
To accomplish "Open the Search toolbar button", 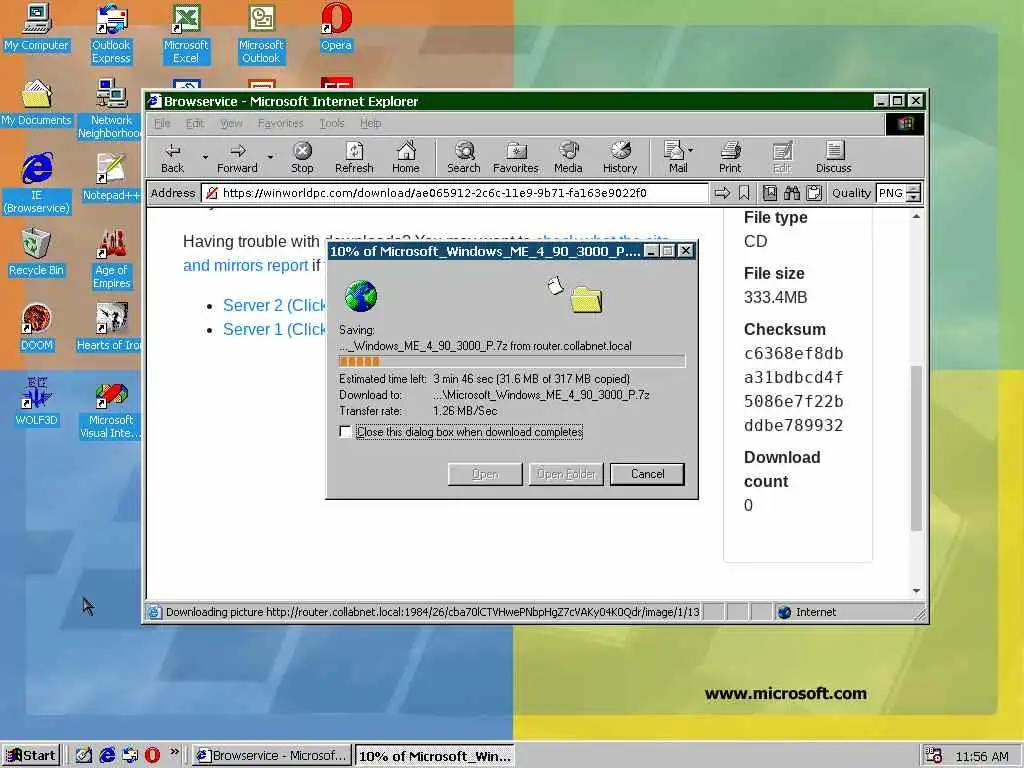I will click(x=464, y=157).
